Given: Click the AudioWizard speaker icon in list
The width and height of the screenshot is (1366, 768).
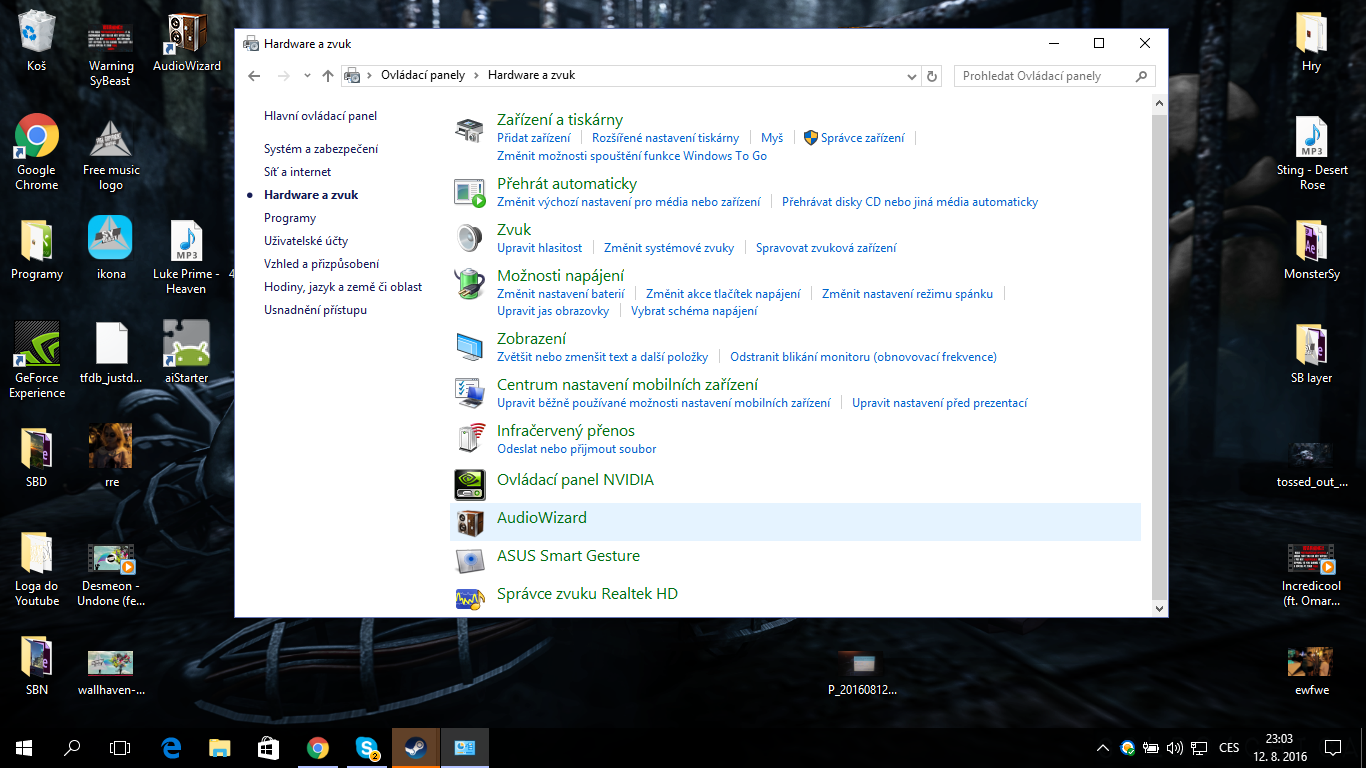Looking at the screenshot, I should click(469, 522).
